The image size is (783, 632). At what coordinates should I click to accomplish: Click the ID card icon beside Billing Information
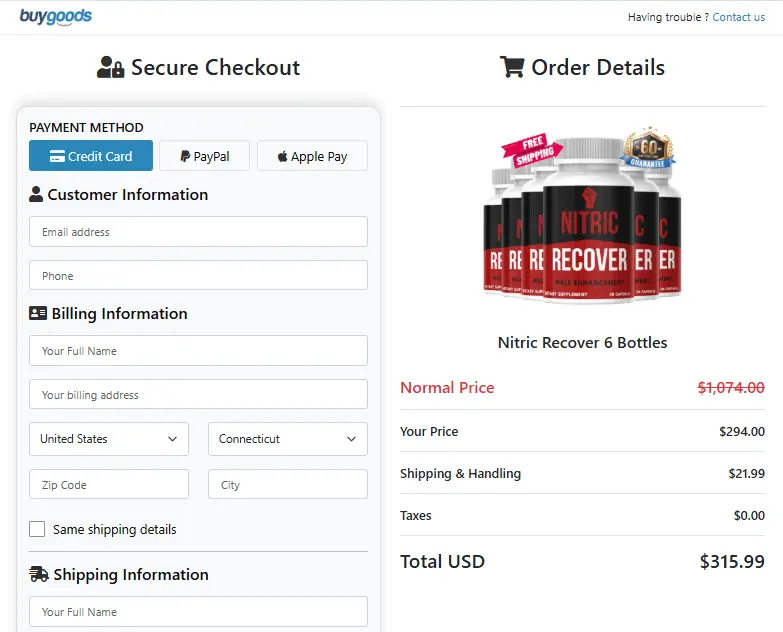pos(38,313)
